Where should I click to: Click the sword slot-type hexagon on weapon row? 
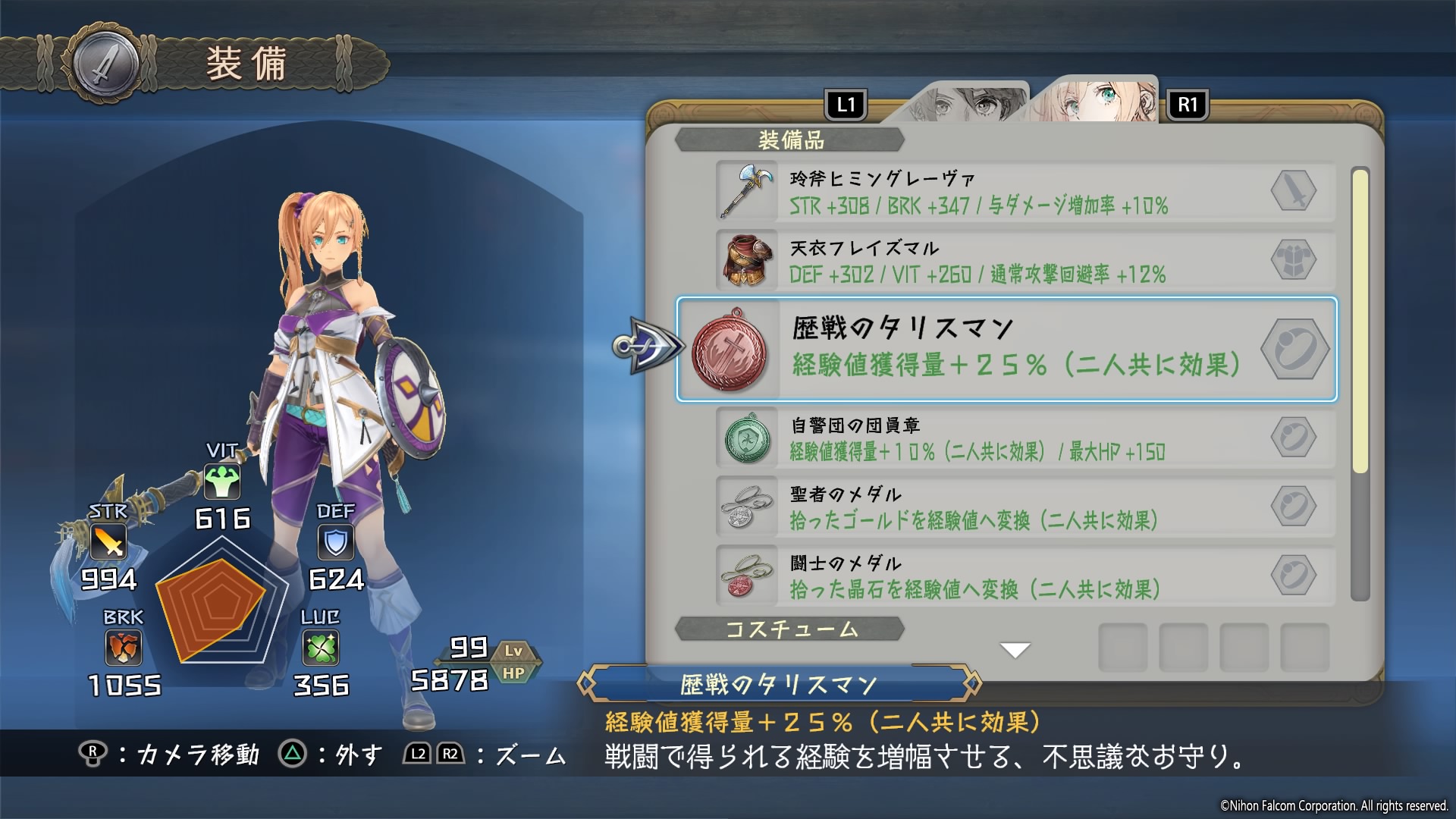pyautogui.click(x=1294, y=190)
